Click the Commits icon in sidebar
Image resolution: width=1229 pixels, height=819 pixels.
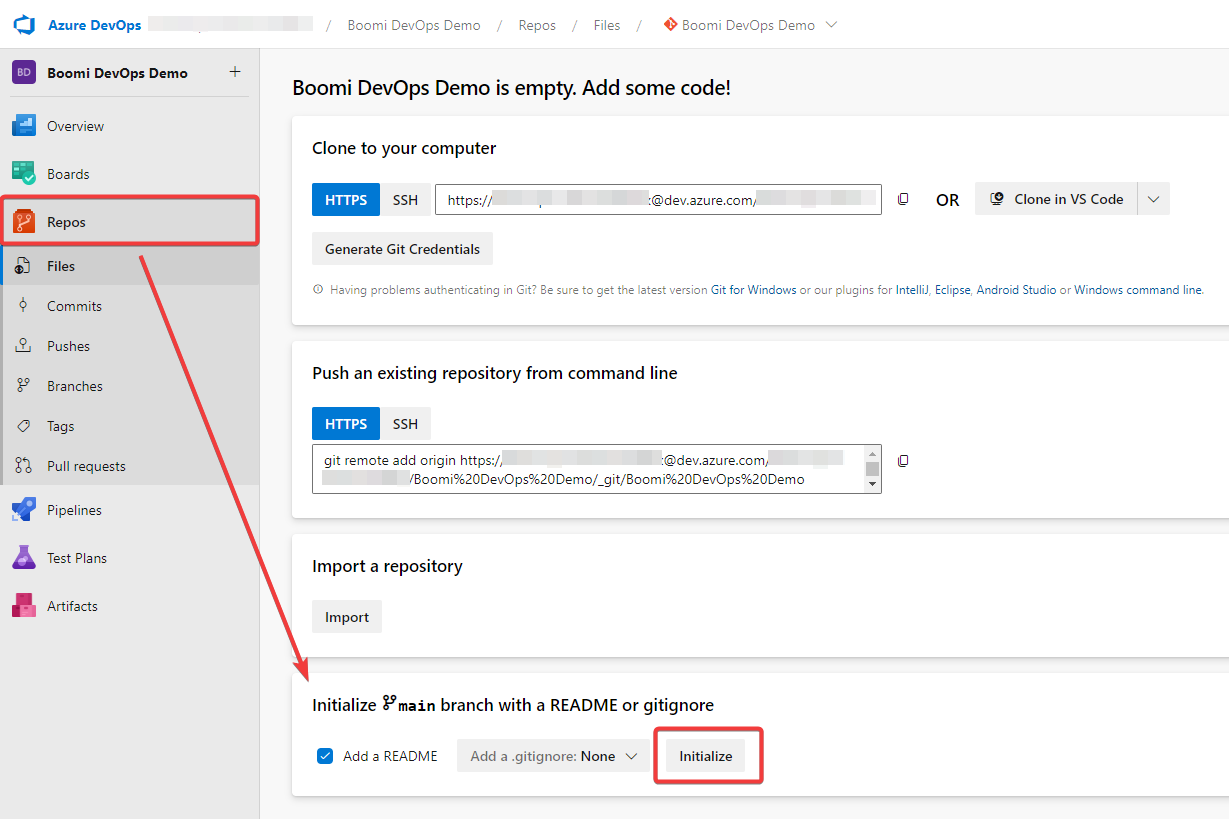pyautogui.click(x=24, y=306)
